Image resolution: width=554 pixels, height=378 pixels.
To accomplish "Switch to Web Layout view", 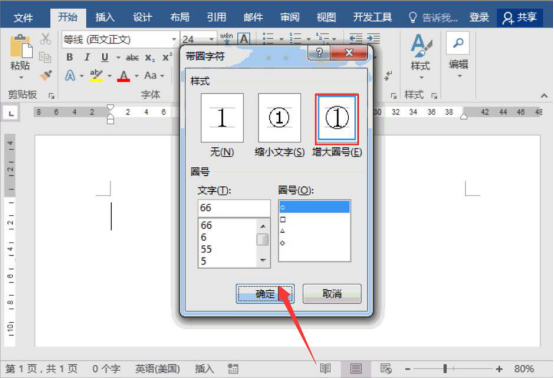I will 386,368.
